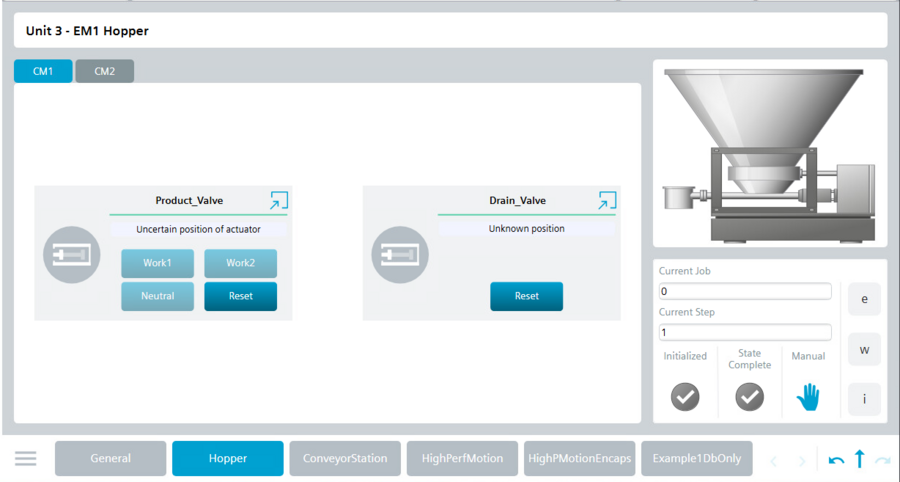Screen dimensions: 900x482
Task: Click the 'State Complete' label
Action: 750,359
